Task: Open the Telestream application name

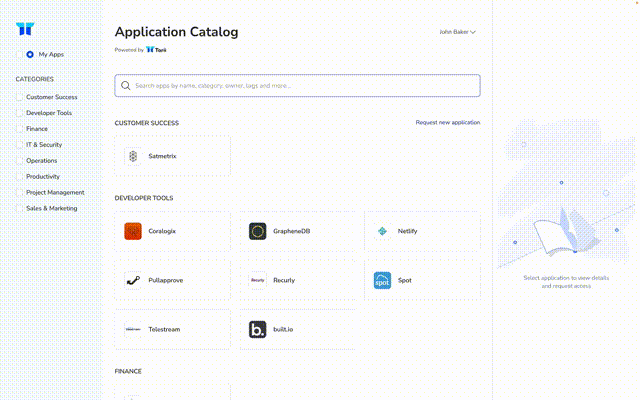Action: (x=164, y=329)
